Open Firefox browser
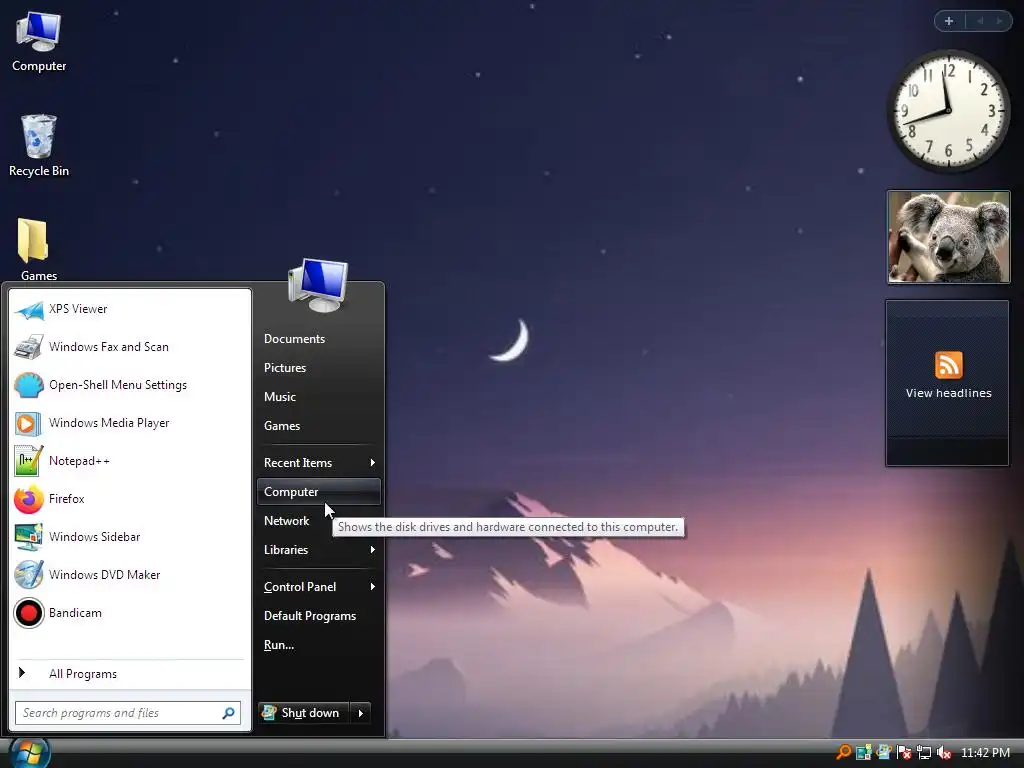 [130, 499]
